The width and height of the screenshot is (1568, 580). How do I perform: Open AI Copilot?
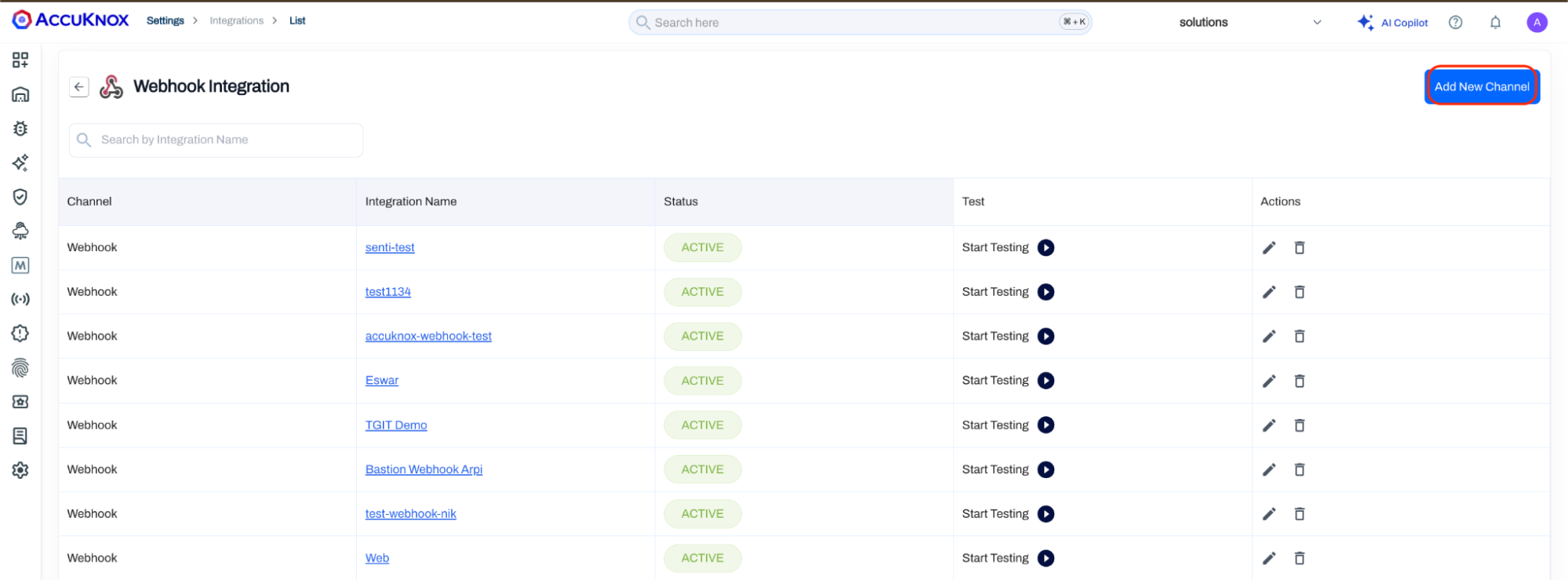point(1393,23)
